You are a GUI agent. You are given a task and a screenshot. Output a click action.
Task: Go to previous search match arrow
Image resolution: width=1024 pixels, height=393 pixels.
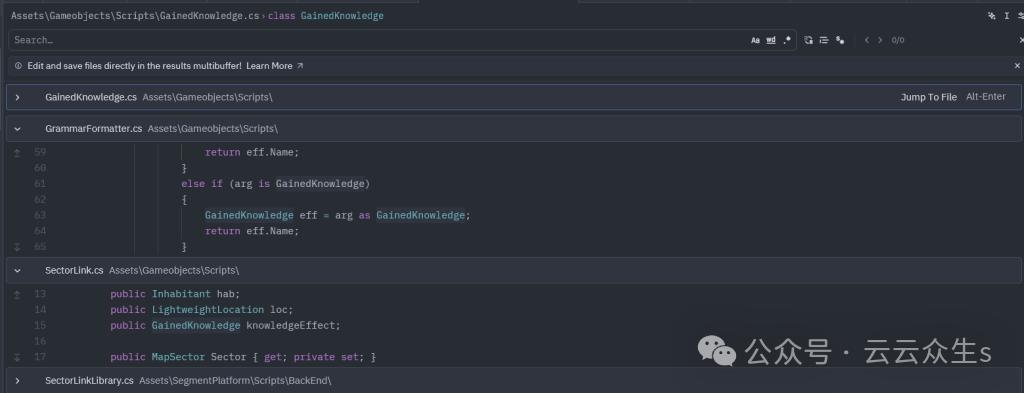867,40
